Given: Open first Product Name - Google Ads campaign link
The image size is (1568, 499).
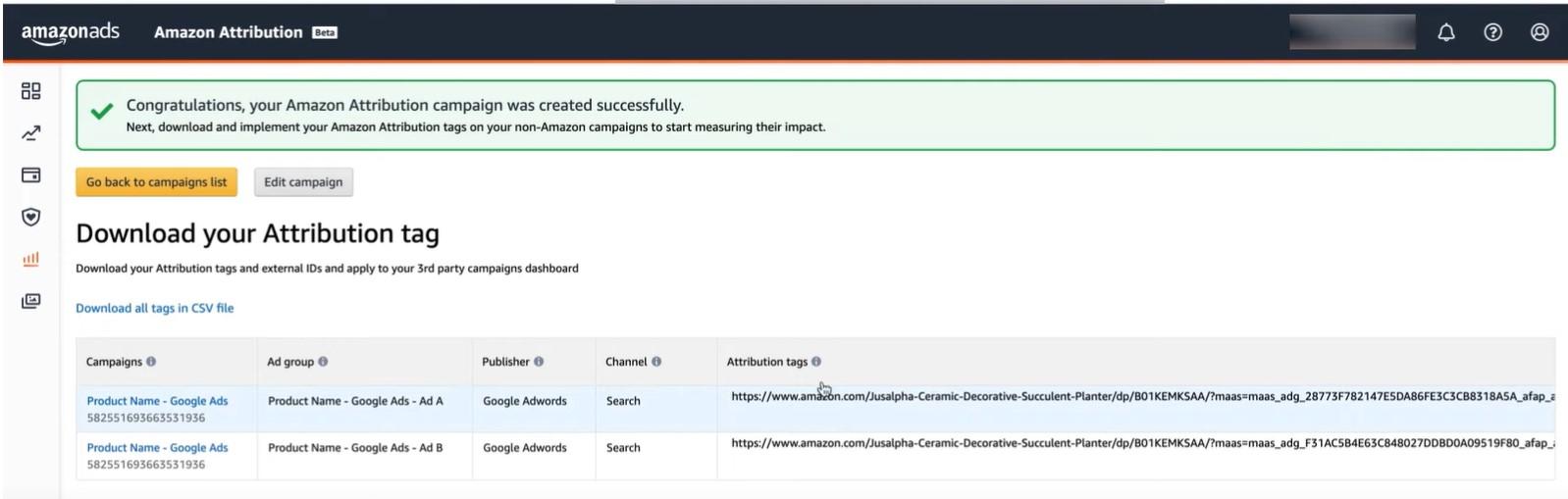Looking at the screenshot, I should click(x=157, y=401).
